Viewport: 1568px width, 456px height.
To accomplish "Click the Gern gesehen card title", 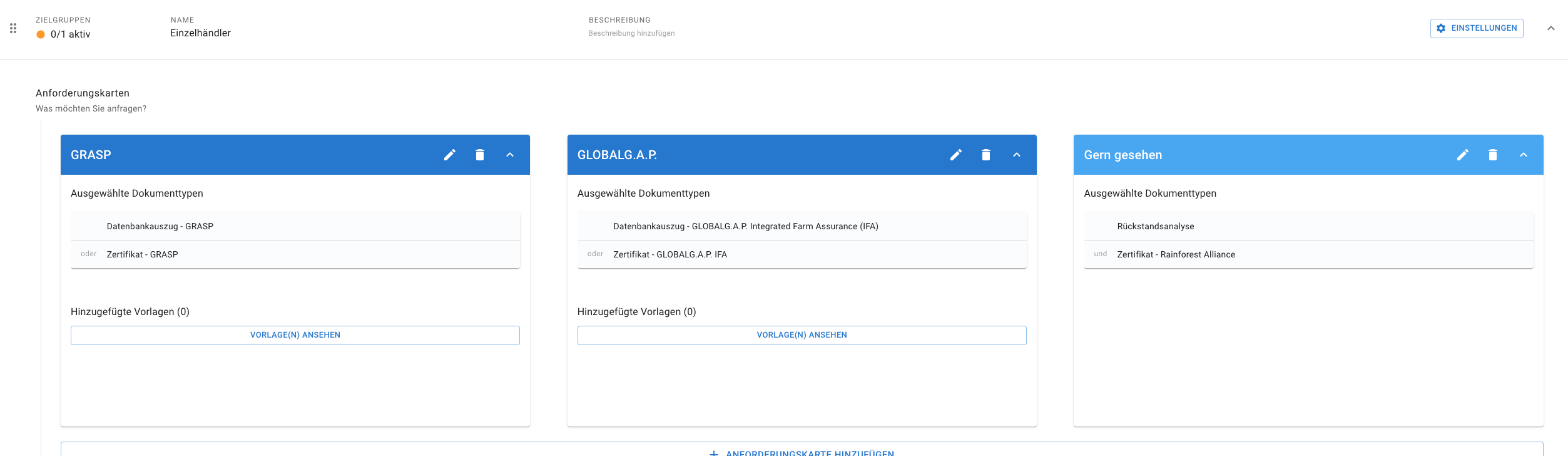I will click(x=1123, y=155).
